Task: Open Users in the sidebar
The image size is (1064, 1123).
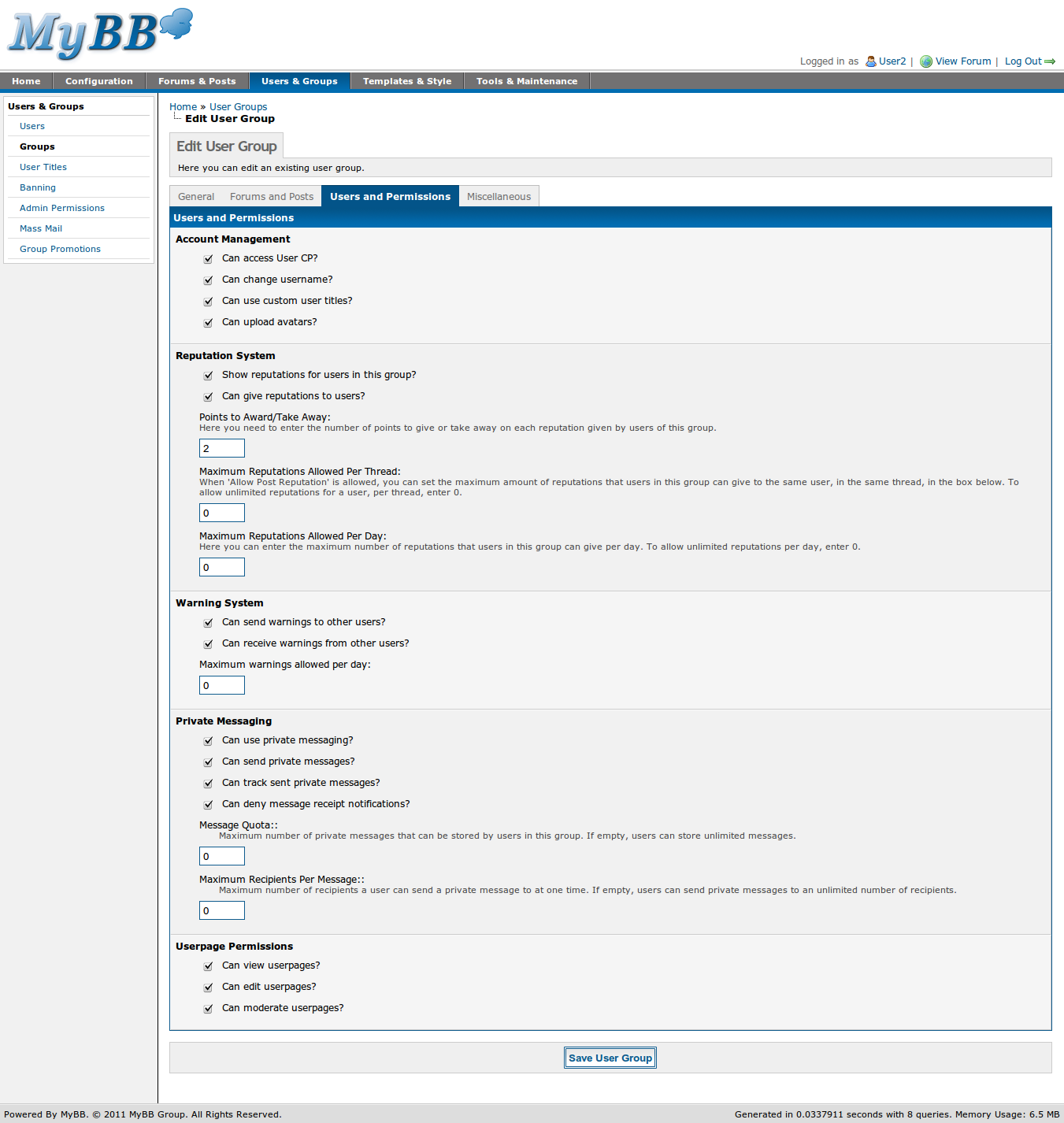Action: tap(32, 126)
